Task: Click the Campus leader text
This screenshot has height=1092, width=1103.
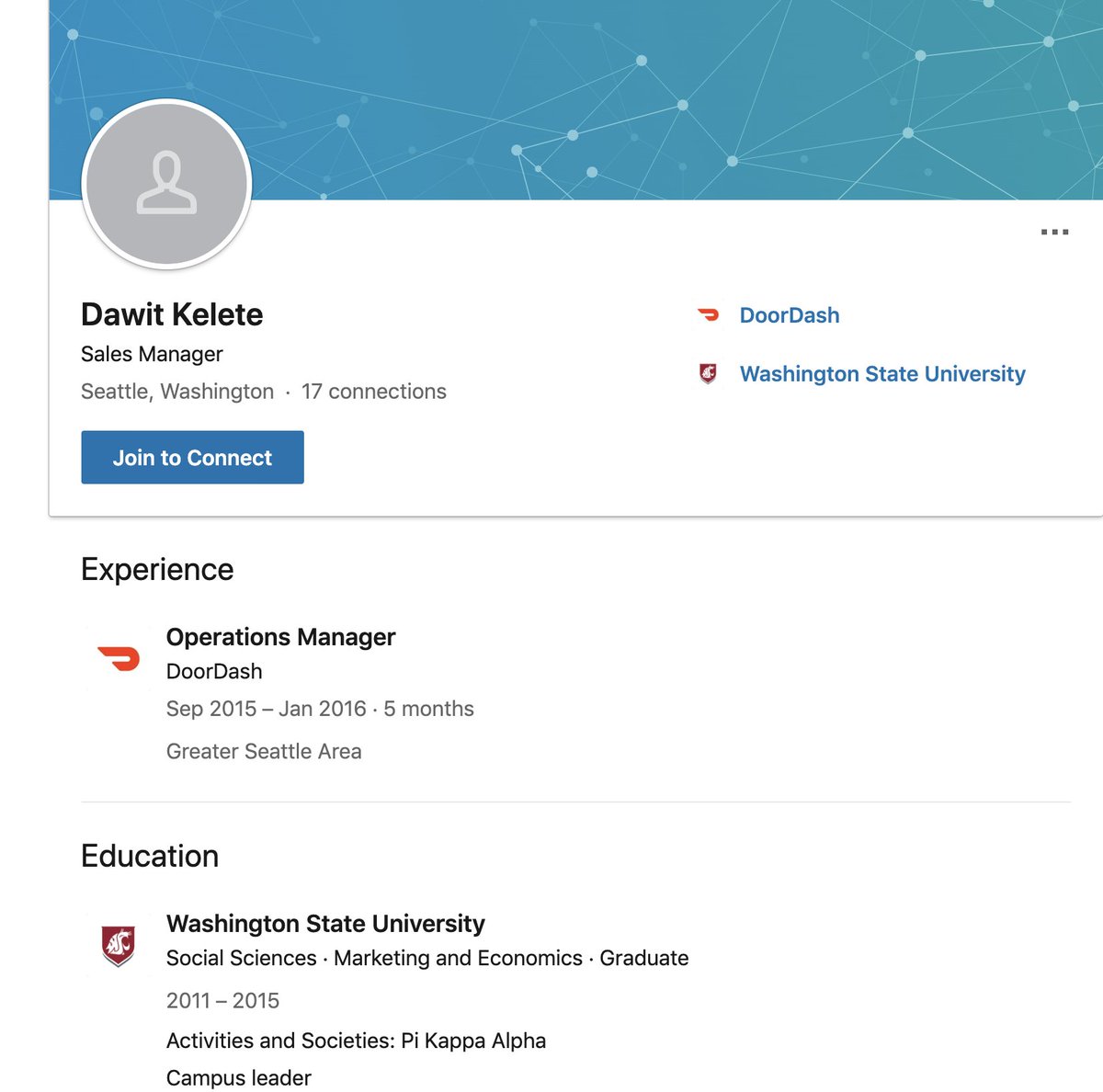Action: tap(239, 1078)
